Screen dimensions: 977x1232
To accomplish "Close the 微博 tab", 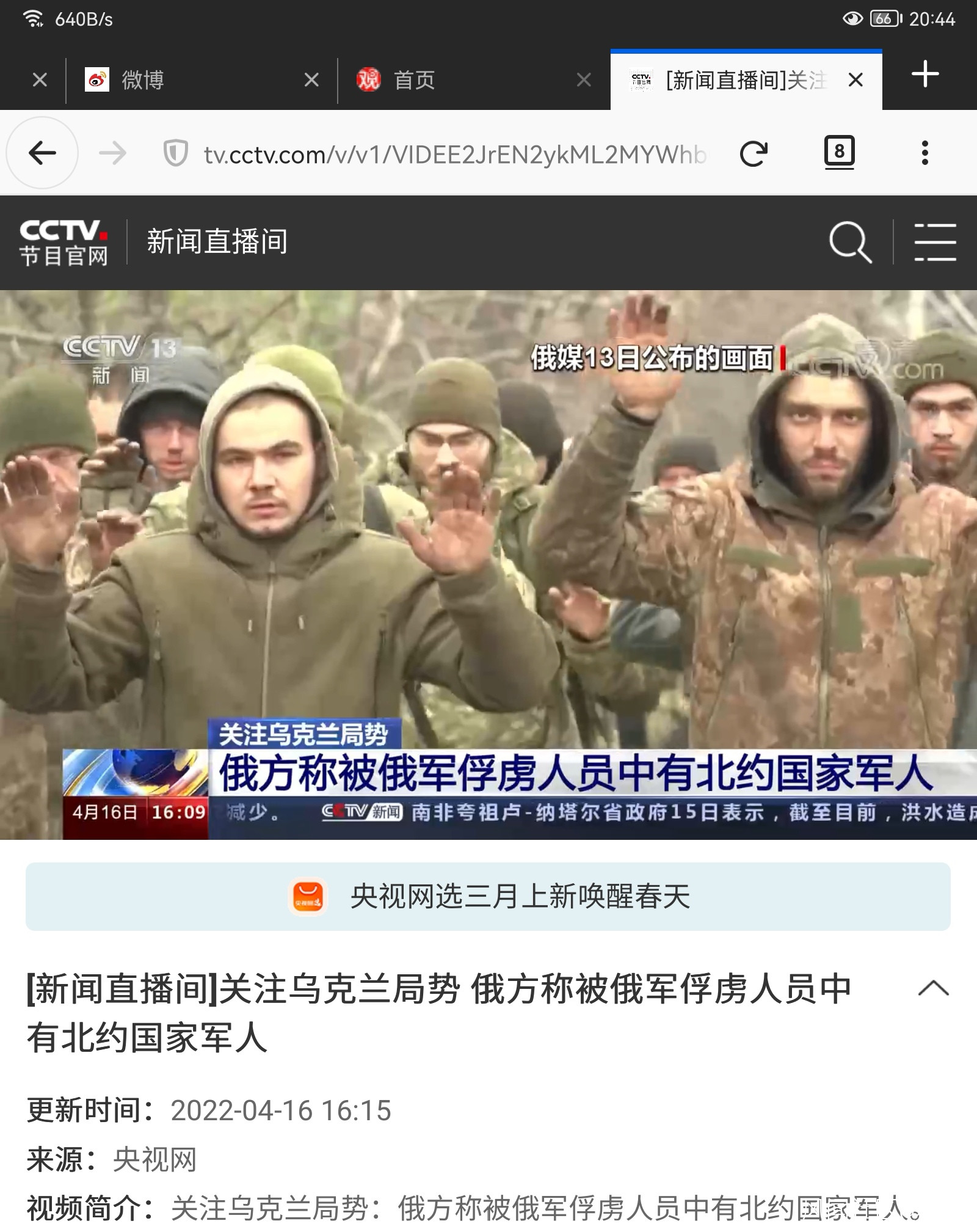I will point(311,80).
